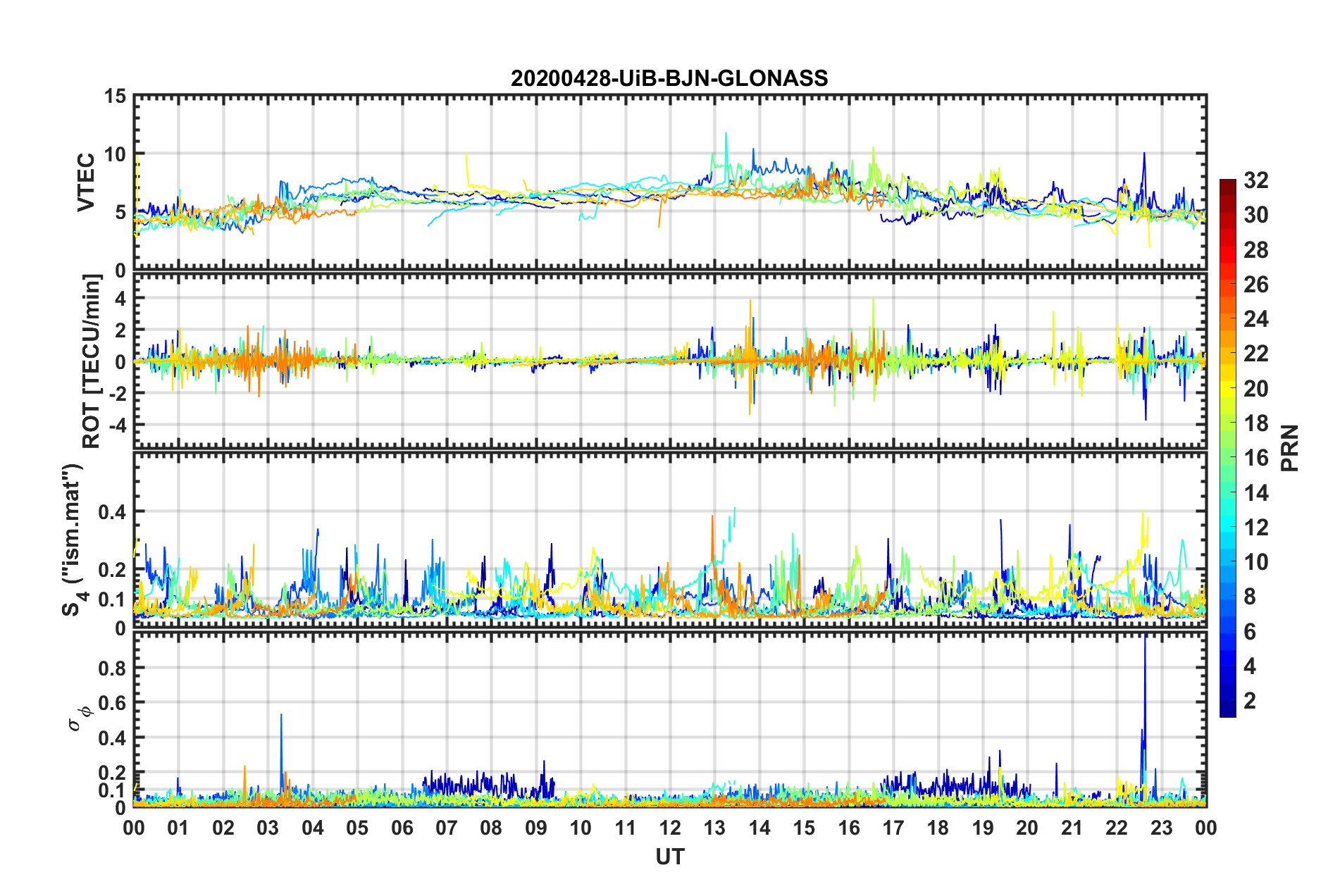
Task: Click VTEC y-axis tick 15
Action: coord(115,96)
